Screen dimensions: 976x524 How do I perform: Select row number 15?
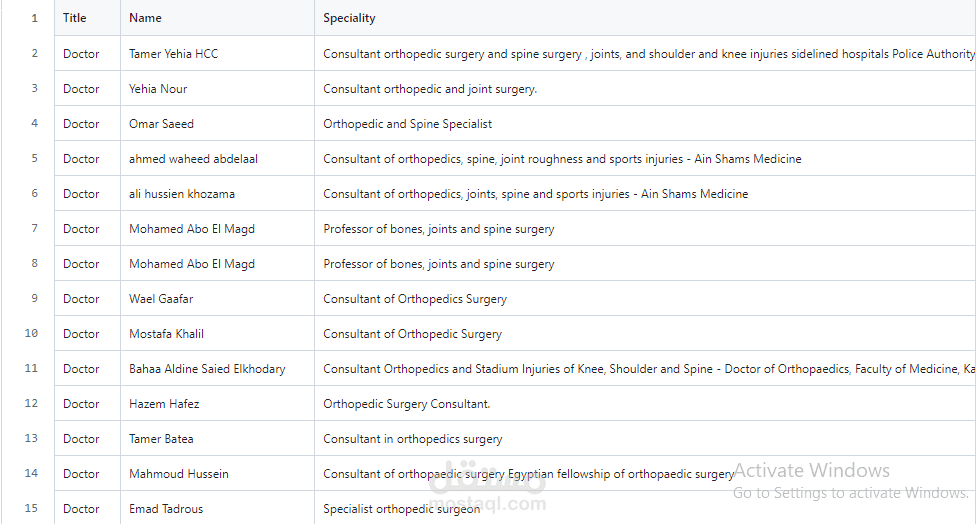point(31,508)
